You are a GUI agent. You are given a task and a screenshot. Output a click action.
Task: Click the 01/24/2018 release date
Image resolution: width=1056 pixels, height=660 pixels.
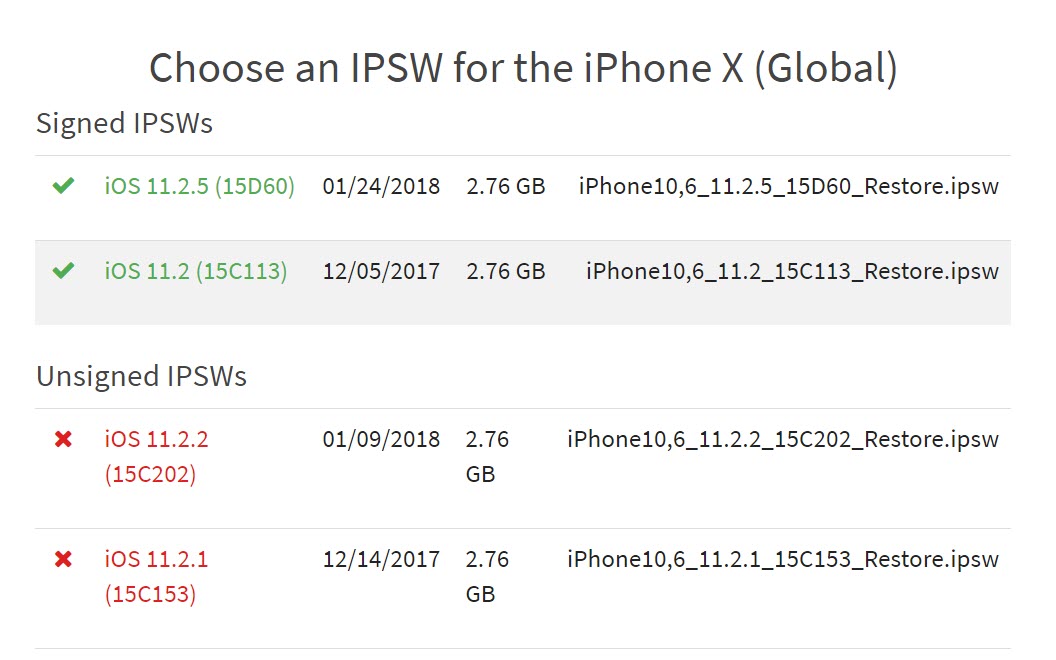381,186
